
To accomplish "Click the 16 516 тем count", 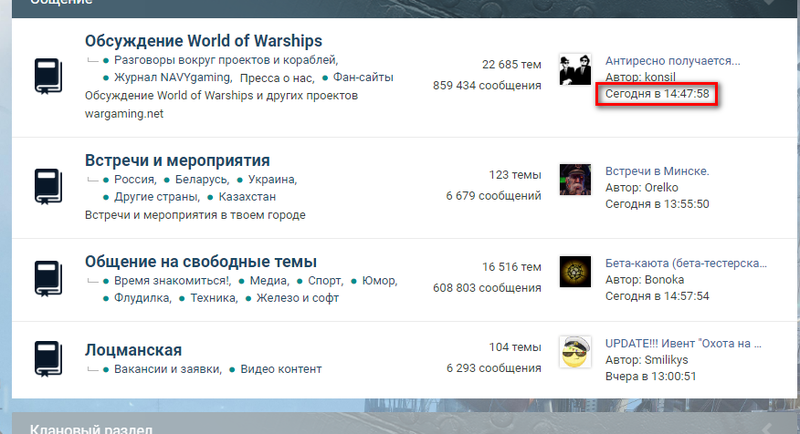I will click(x=512, y=267).
